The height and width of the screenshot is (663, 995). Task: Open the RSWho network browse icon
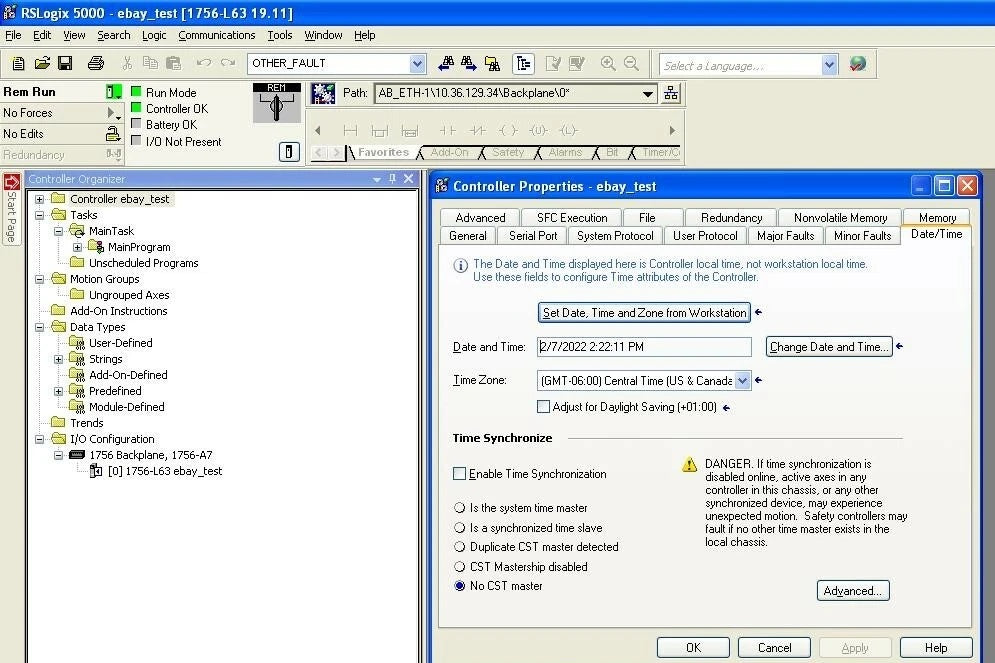pos(671,93)
